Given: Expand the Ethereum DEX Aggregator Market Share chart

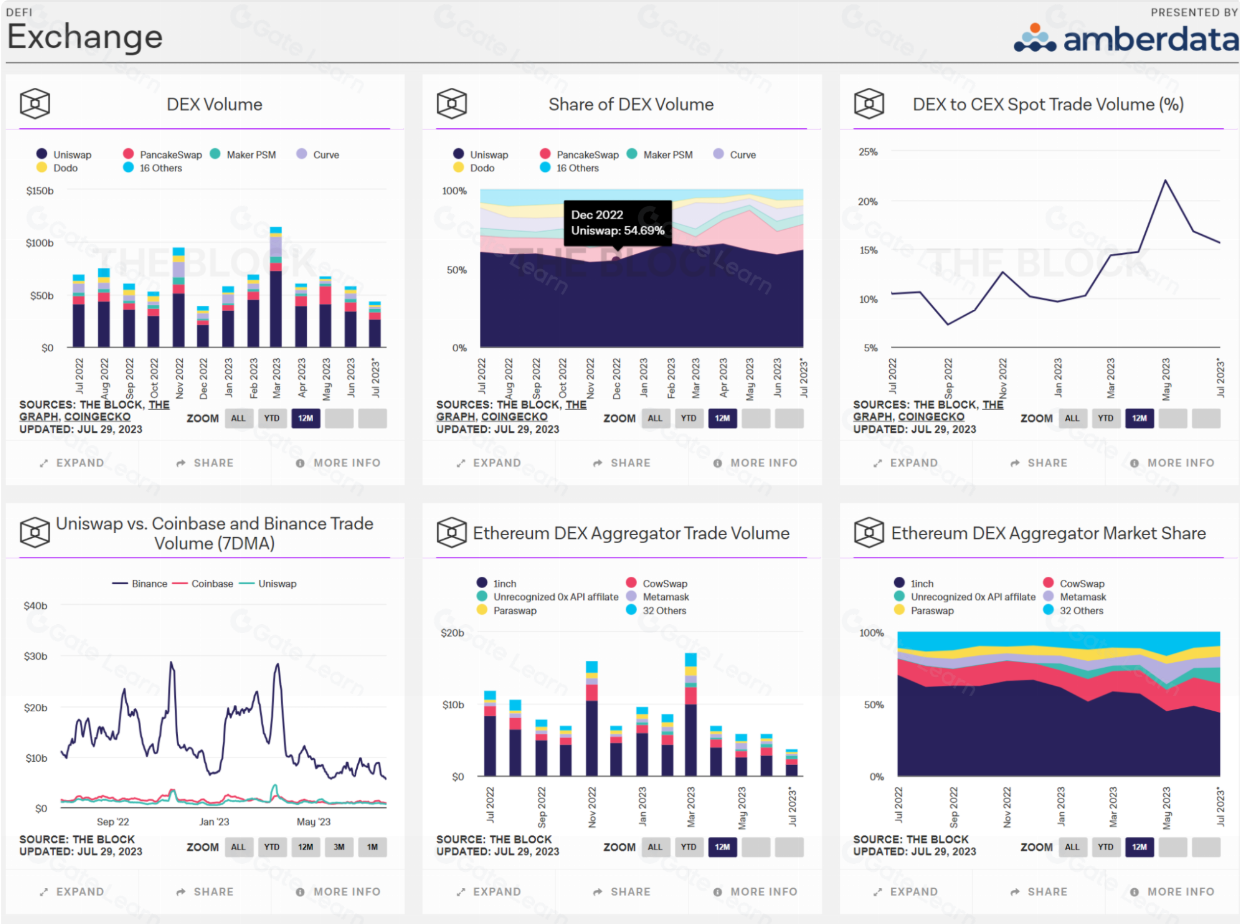Looking at the screenshot, I should coord(904,892).
